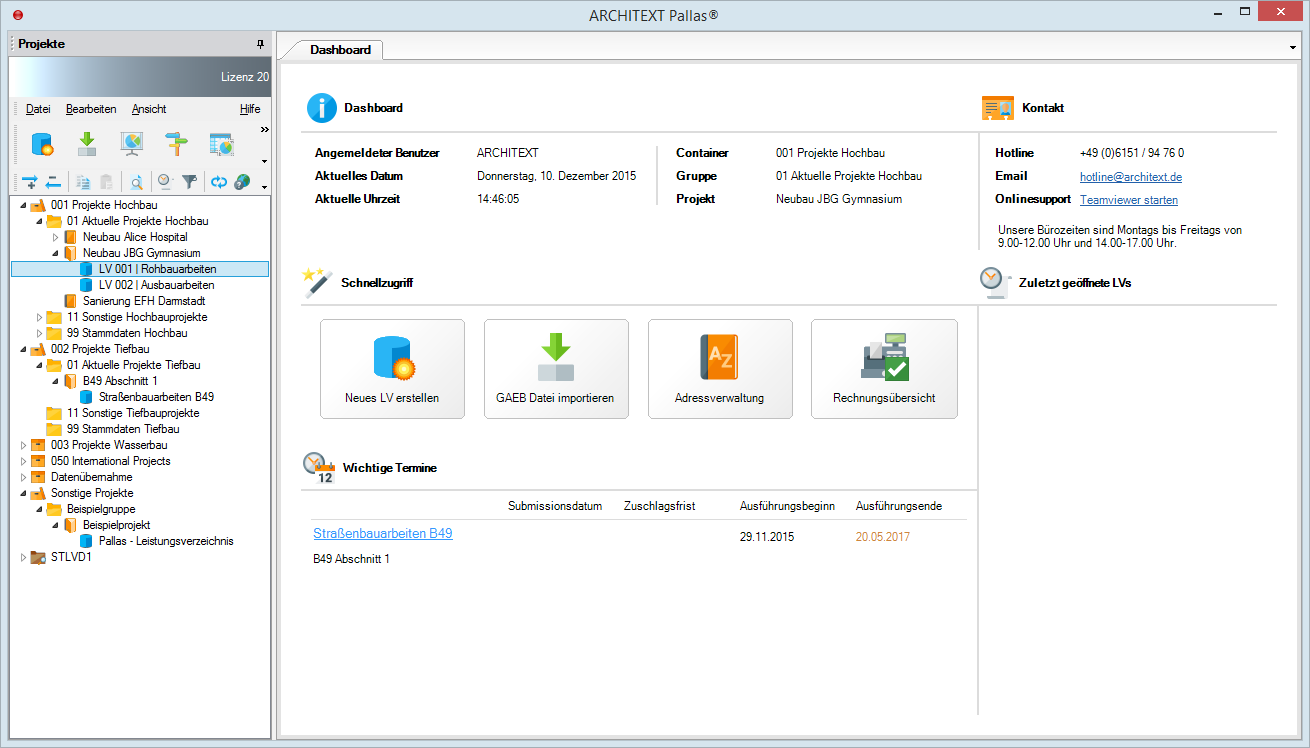Screen dimensions: 1310x748
Task: Click the Teamviewer starten link
Action: [x=1129, y=200]
